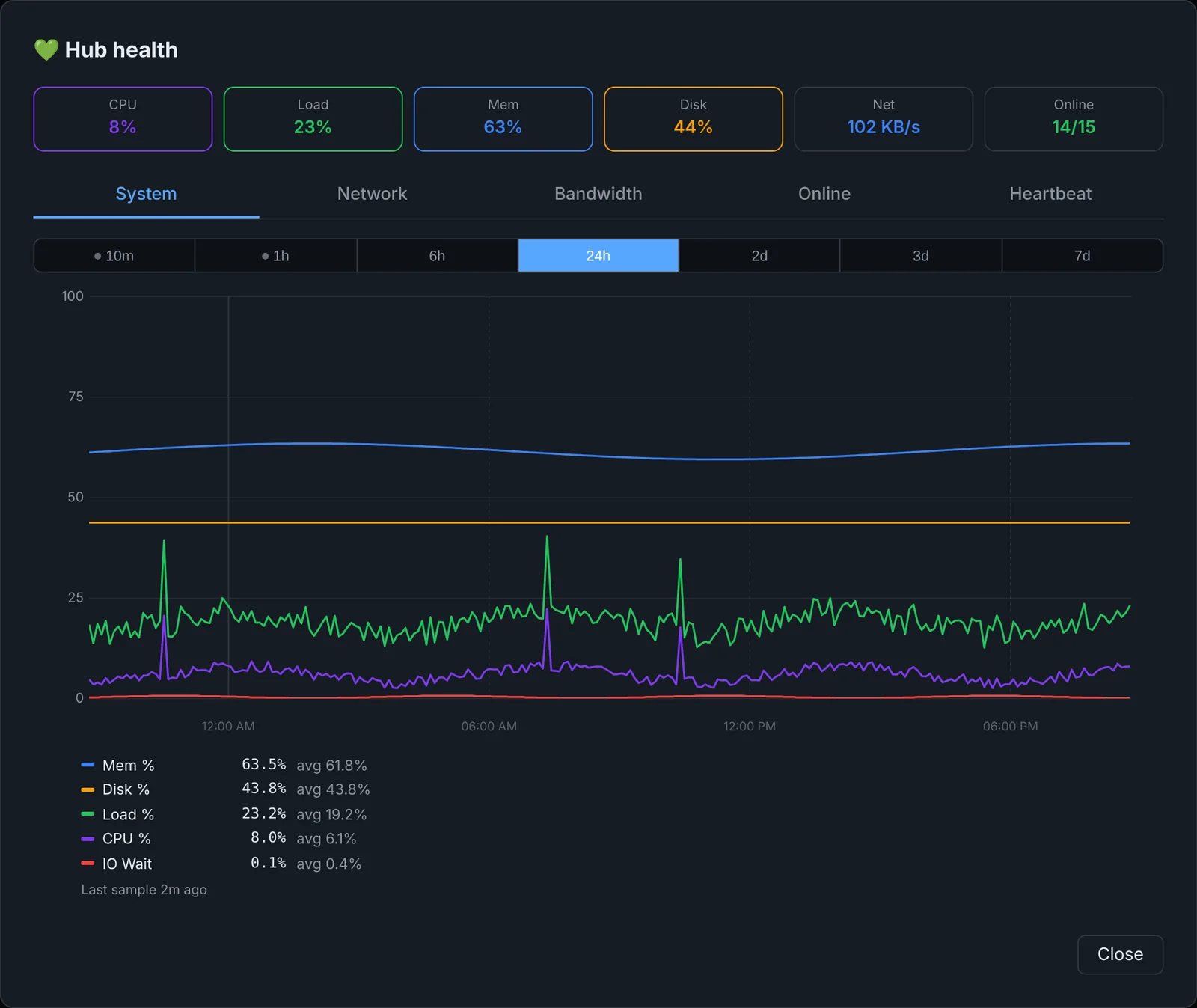Click the 12:00 PM axis label
The height and width of the screenshot is (1008, 1197).
(750, 726)
